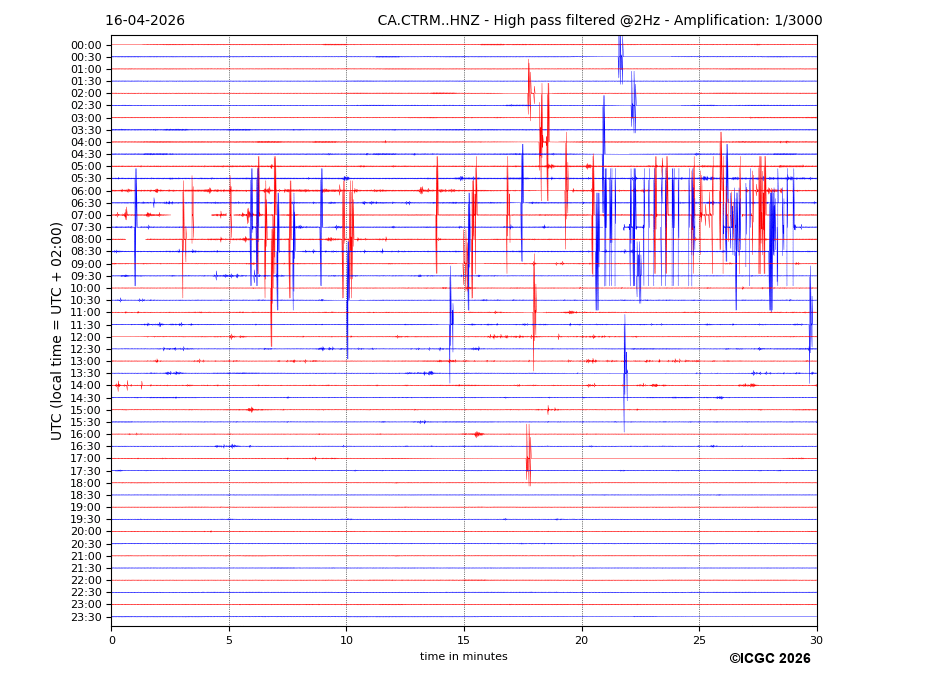The width and height of the screenshot is (927, 696).
Task: Select the 17:30 time row label
Action: [x=86, y=471]
